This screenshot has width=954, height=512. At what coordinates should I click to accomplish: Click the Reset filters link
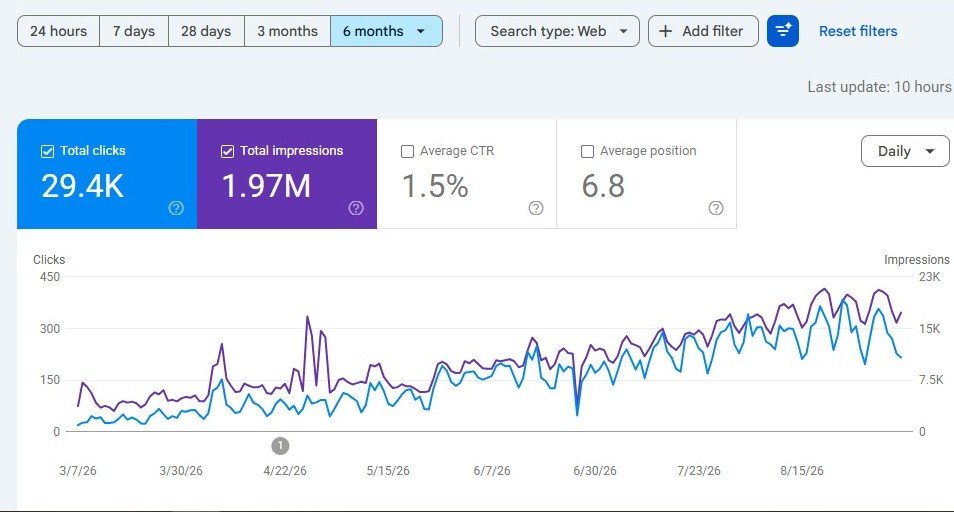click(x=858, y=31)
